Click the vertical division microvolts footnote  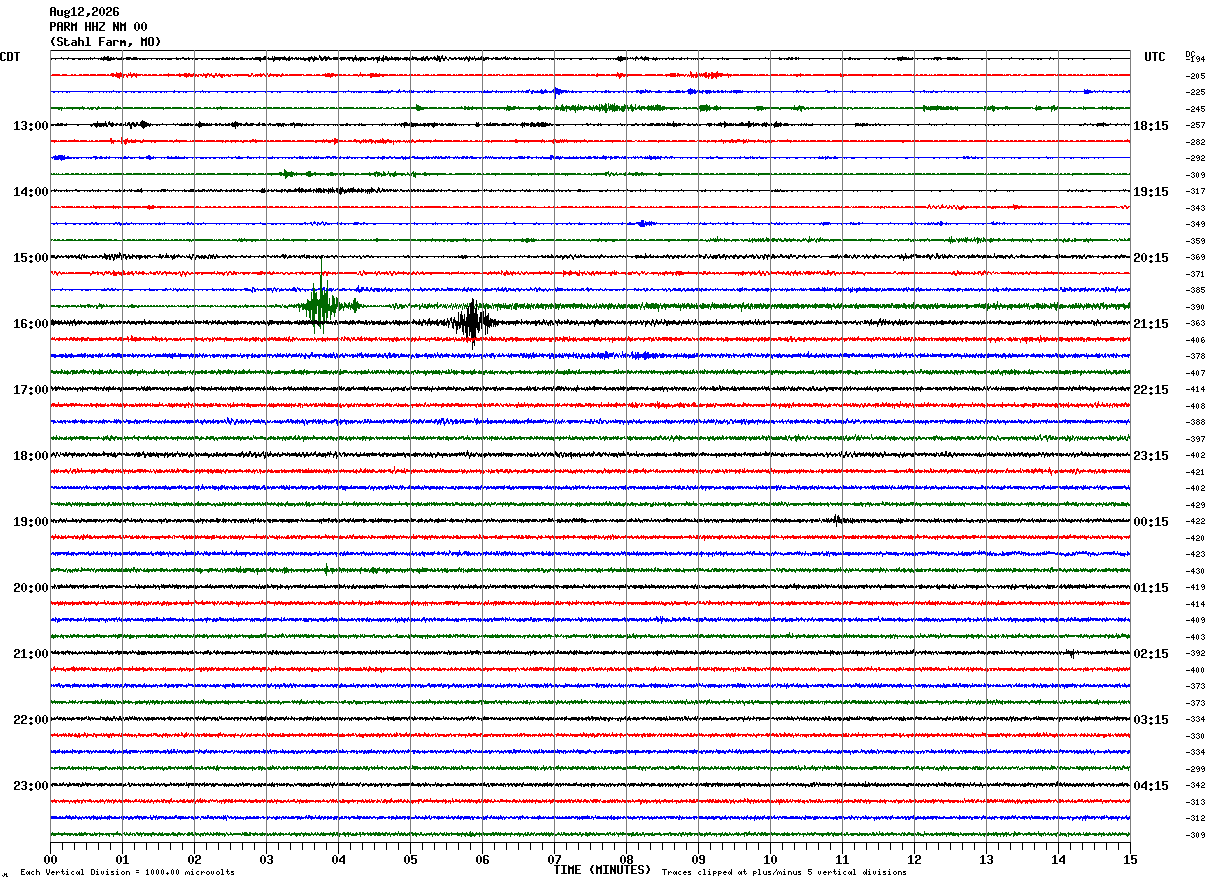tap(127, 872)
